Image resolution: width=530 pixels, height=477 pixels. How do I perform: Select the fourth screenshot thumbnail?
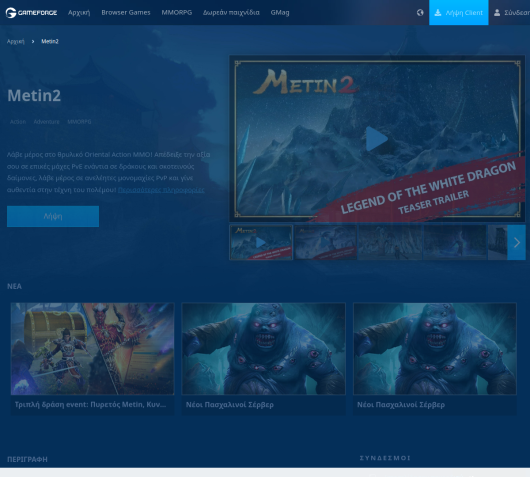pyautogui.click(x=455, y=242)
